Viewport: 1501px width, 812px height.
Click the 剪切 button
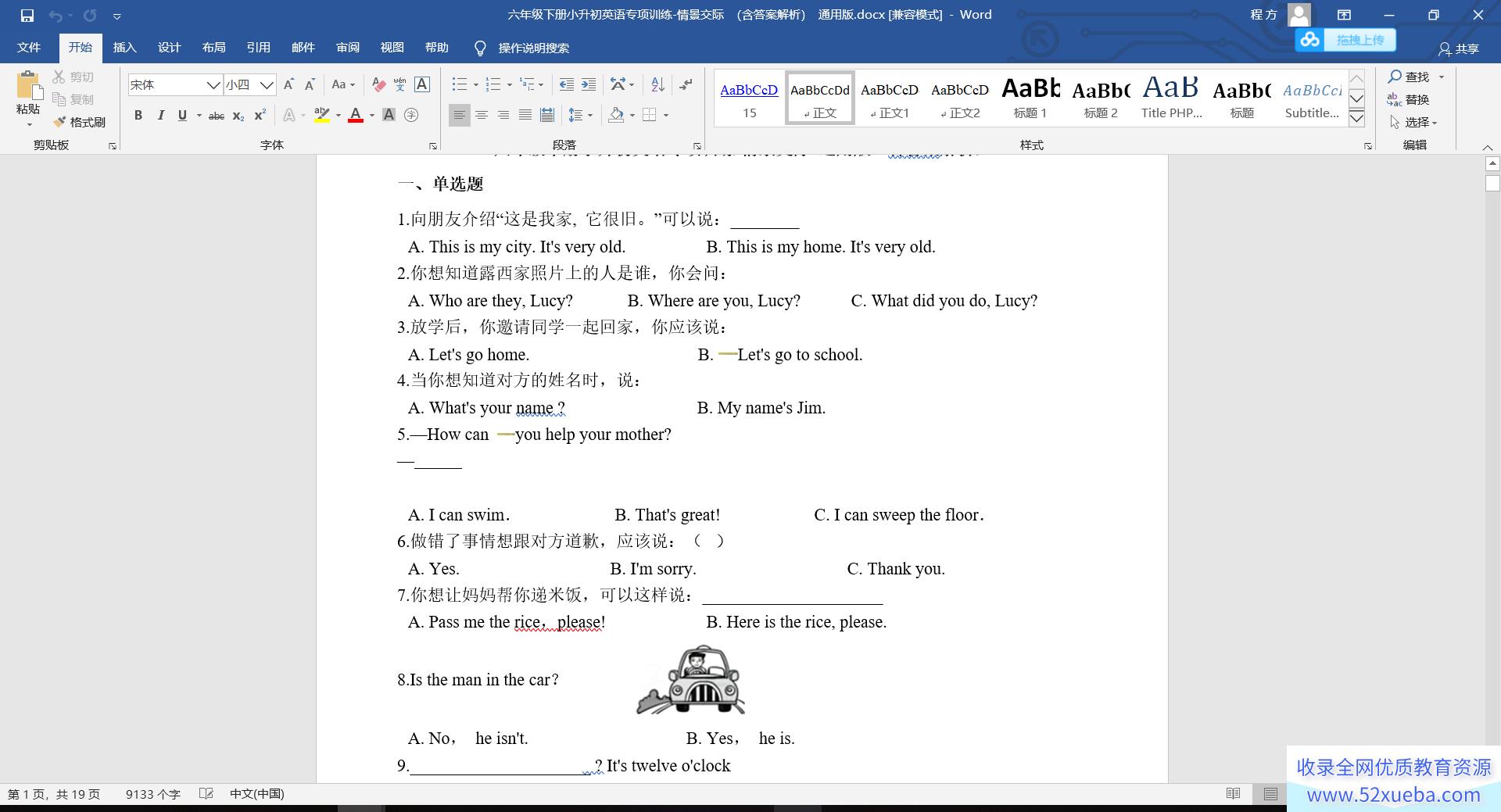(x=73, y=77)
